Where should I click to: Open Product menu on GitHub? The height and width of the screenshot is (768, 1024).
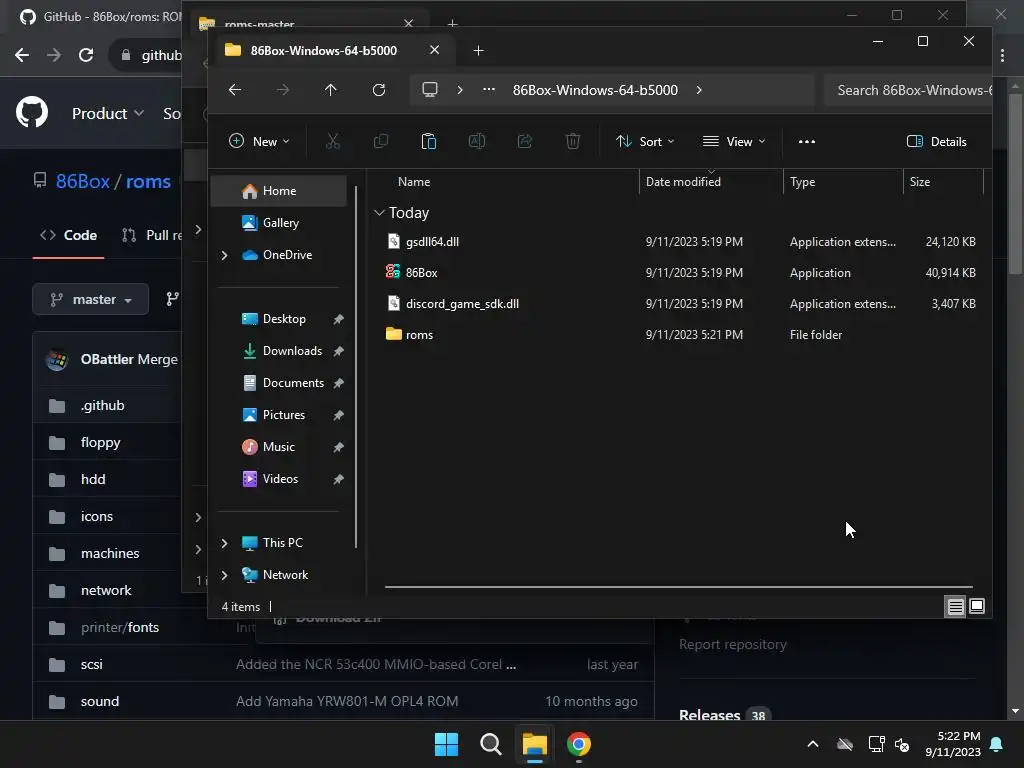click(108, 113)
